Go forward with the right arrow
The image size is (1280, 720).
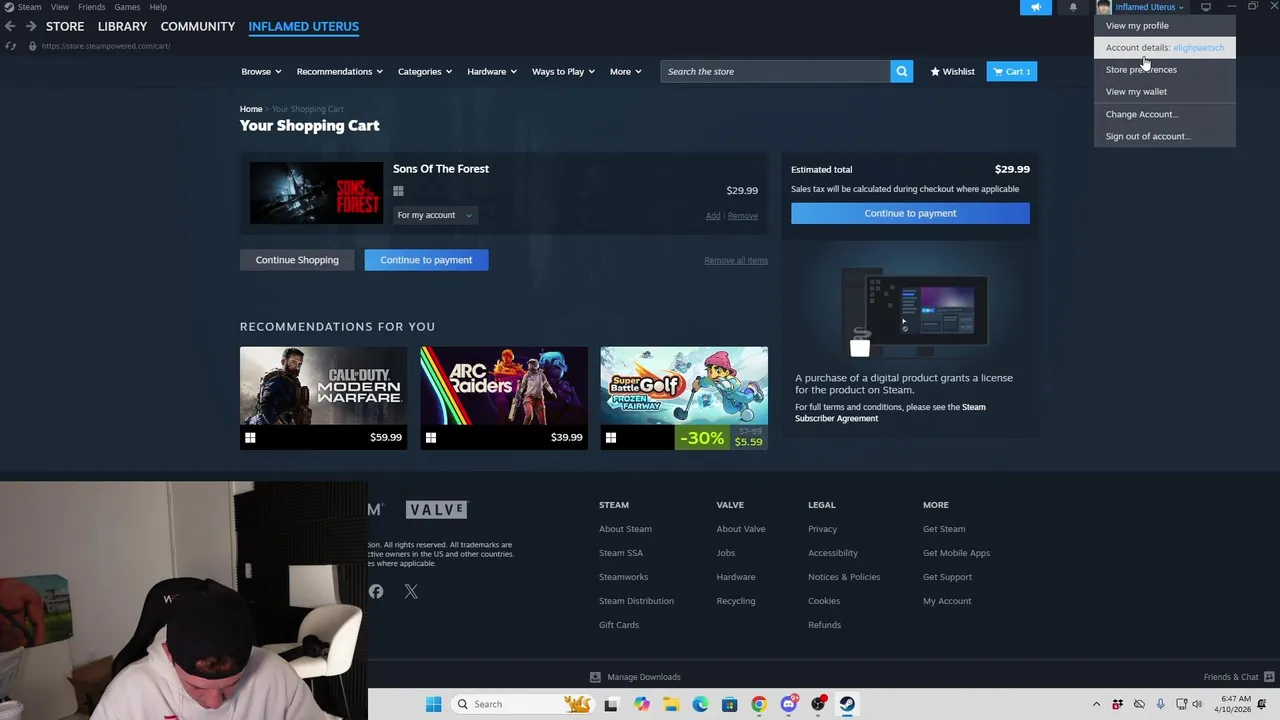point(31,26)
